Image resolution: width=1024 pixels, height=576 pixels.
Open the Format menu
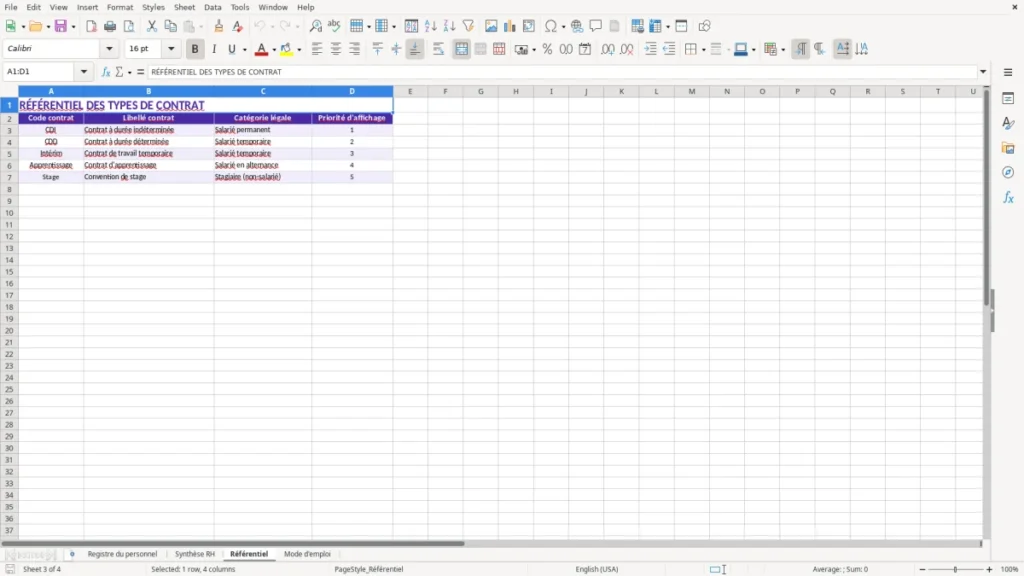120,7
